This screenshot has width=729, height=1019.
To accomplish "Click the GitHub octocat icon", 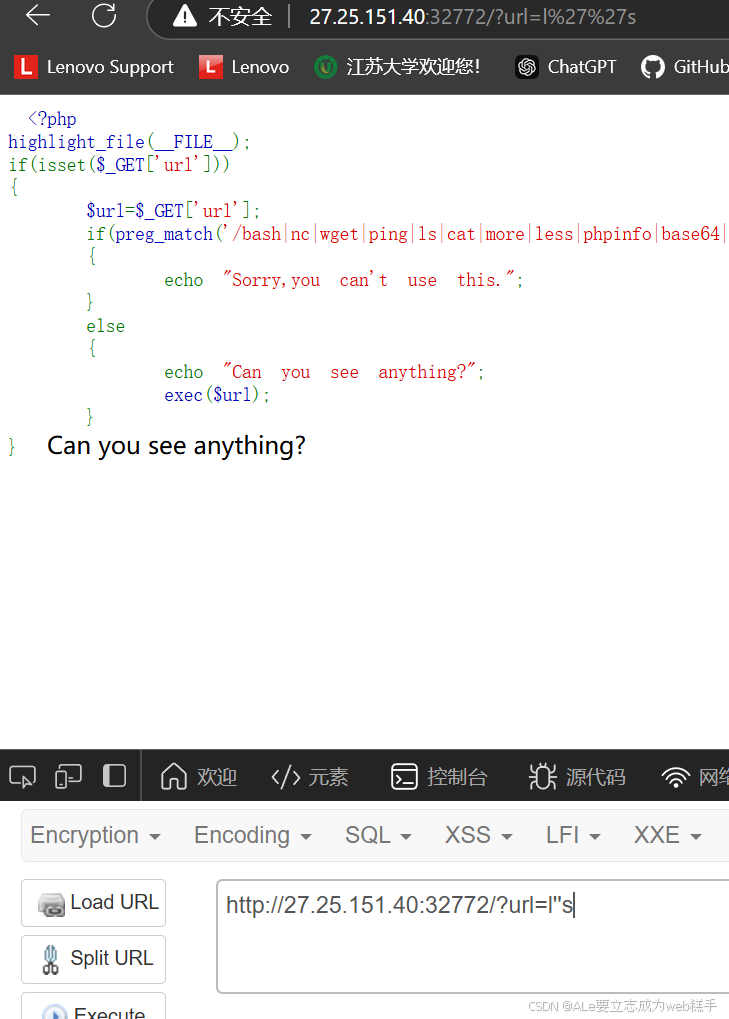I will (652, 67).
